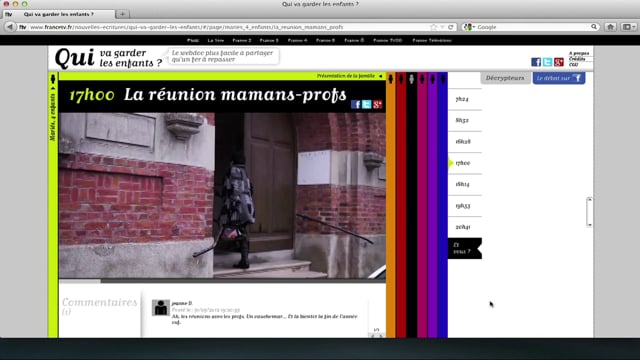The width and height of the screenshot is (640, 360).
Task: Click the 'A propos' link
Action: [x=579, y=53]
